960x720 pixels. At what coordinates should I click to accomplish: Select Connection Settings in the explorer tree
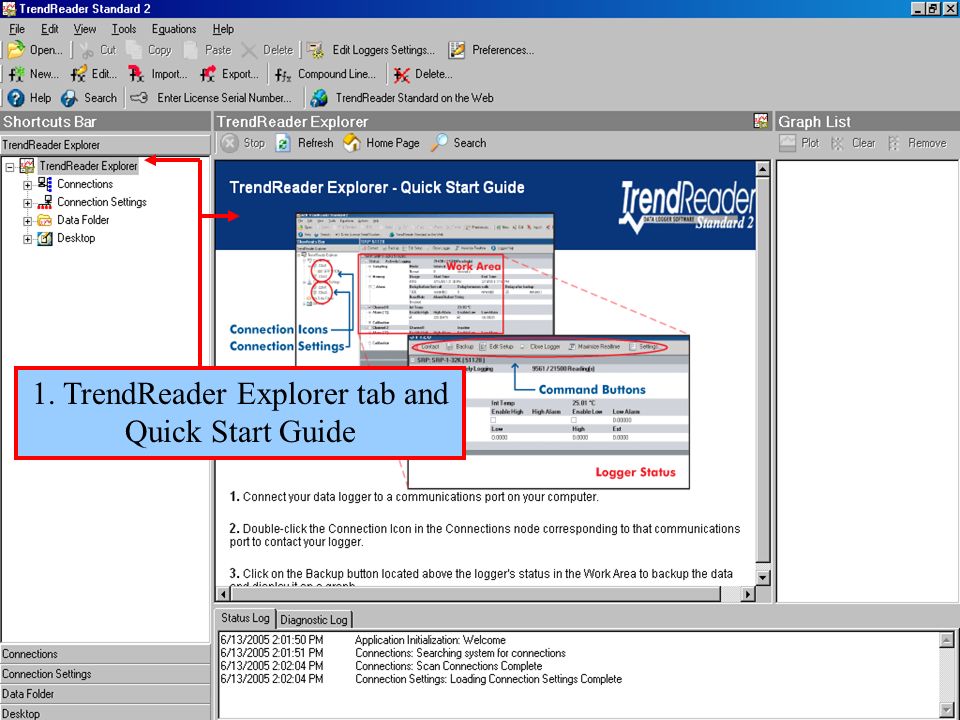point(102,201)
